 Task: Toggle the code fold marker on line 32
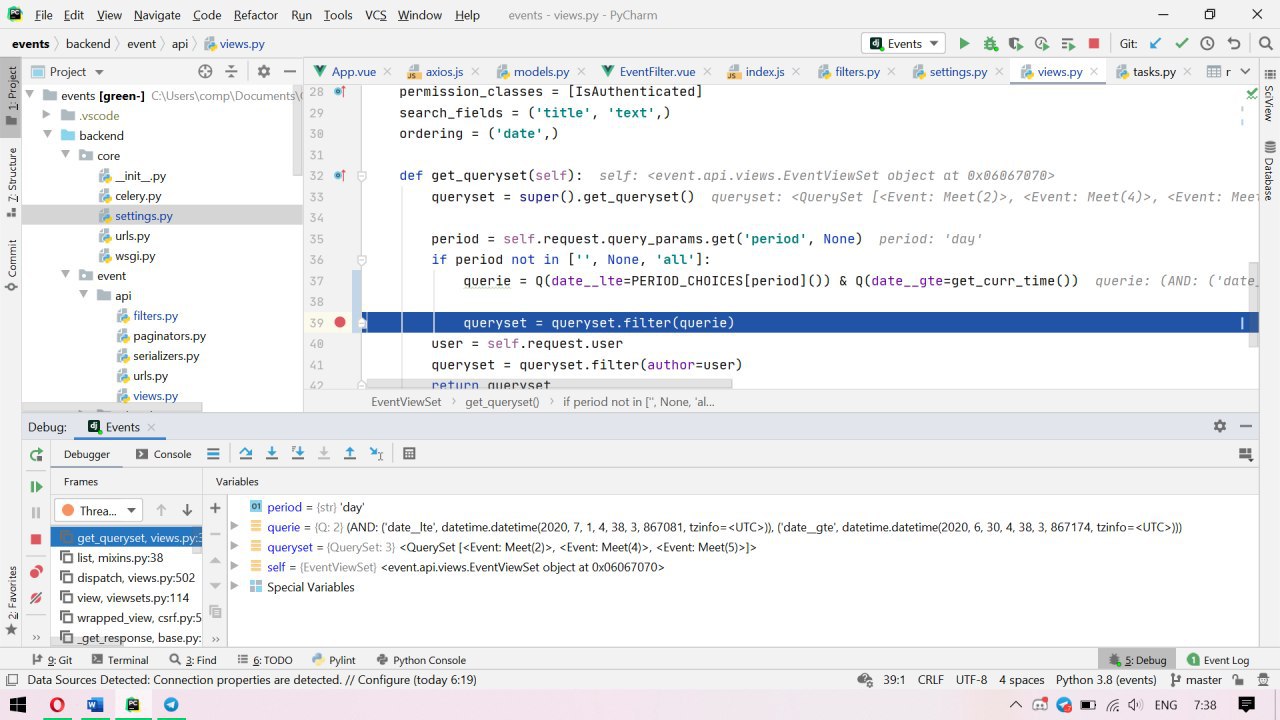(x=362, y=175)
